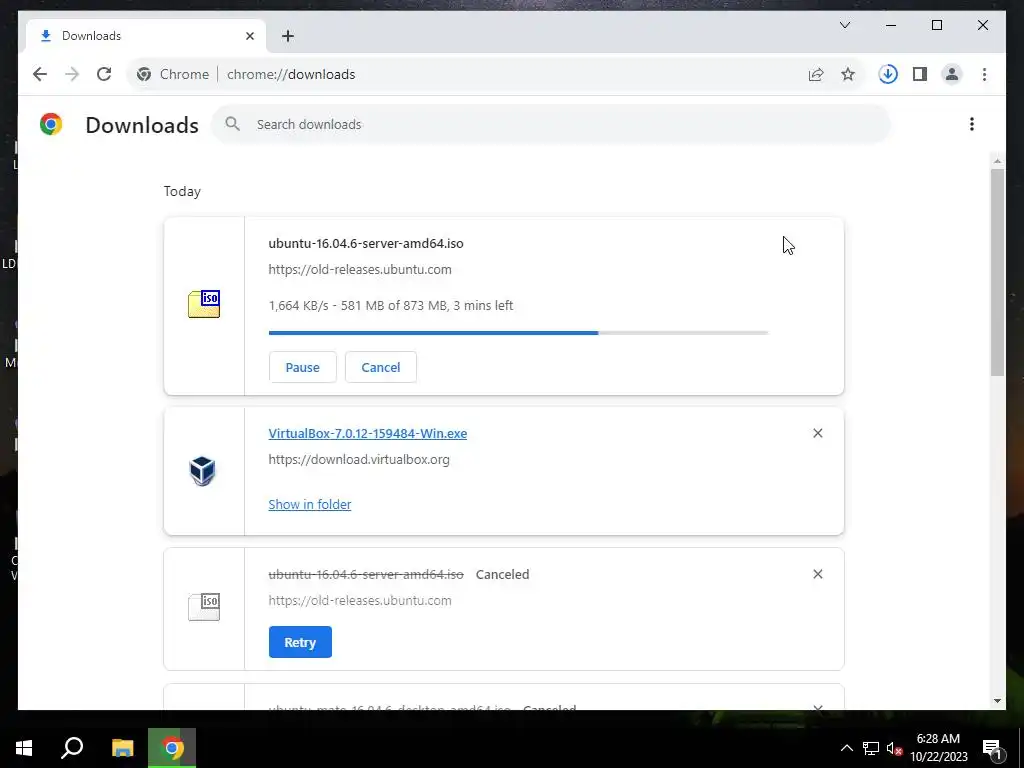The image size is (1024, 768).
Task: Open the network tray icon
Action: pyautogui.click(x=871, y=748)
